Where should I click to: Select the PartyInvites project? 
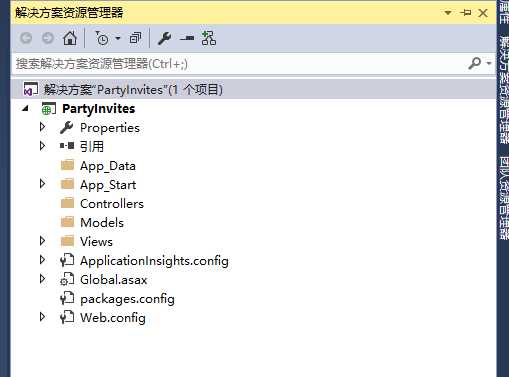pos(99,109)
